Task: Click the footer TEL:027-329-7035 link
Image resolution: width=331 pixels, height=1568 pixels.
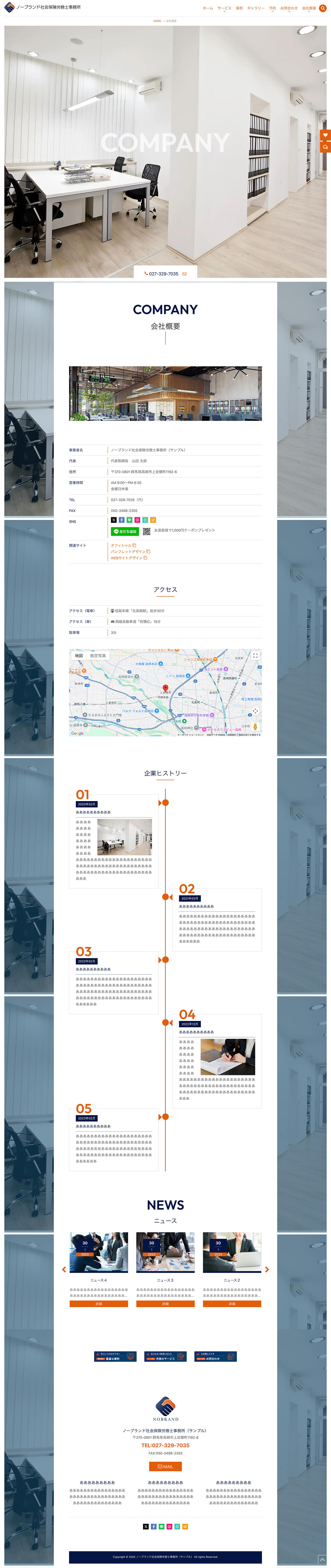Action: (165, 1445)
